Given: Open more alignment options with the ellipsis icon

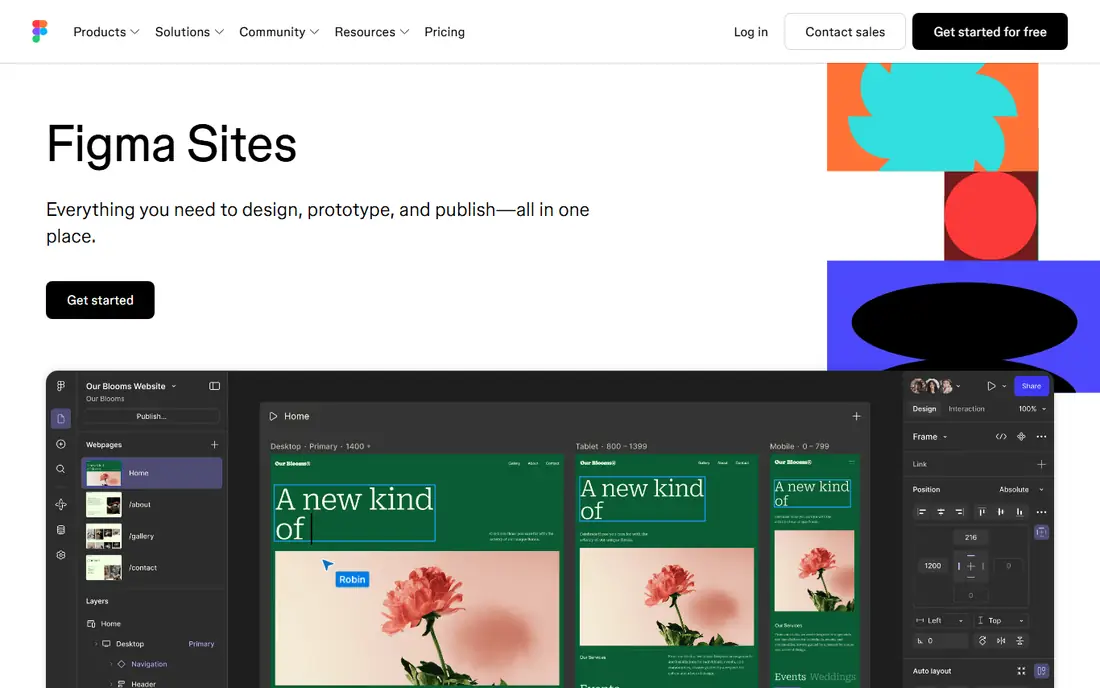Looking at the screenshot, I should click(x=1042, y=512).
